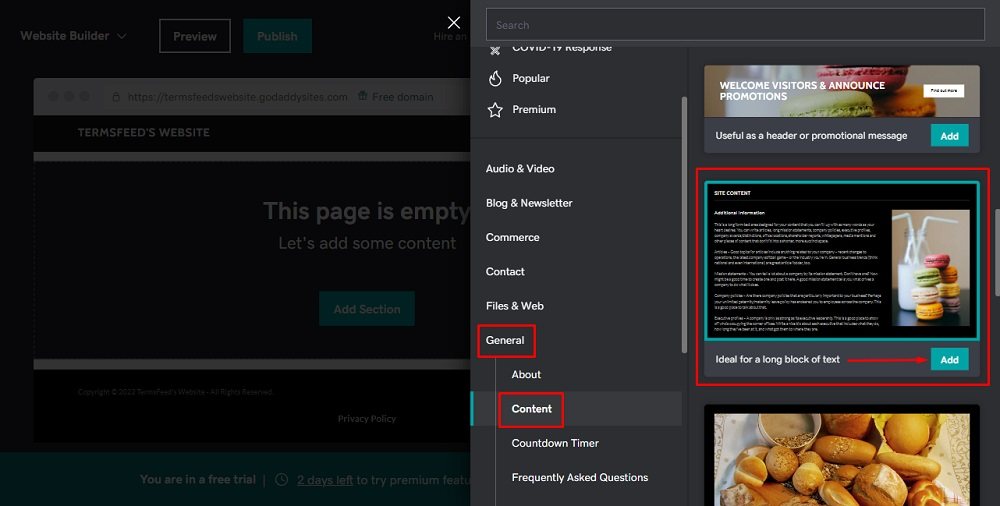Click into the Search field
1000x506 pixels.
coord(735,25)
